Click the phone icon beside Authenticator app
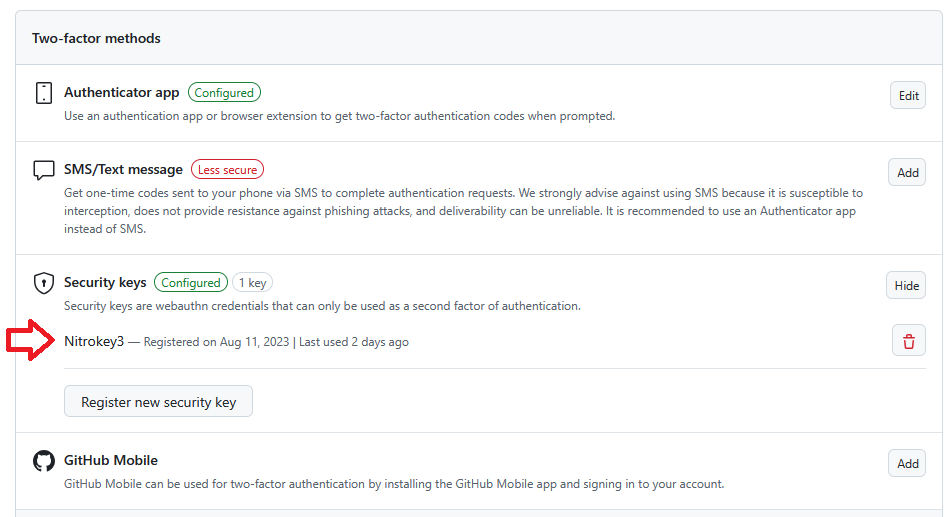 [x=43, y=93]
